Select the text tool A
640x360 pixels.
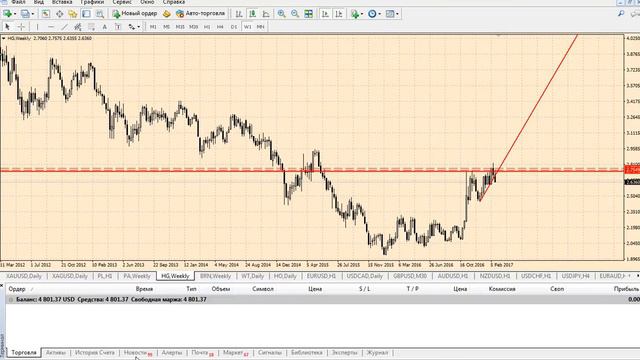click(104, 27)
